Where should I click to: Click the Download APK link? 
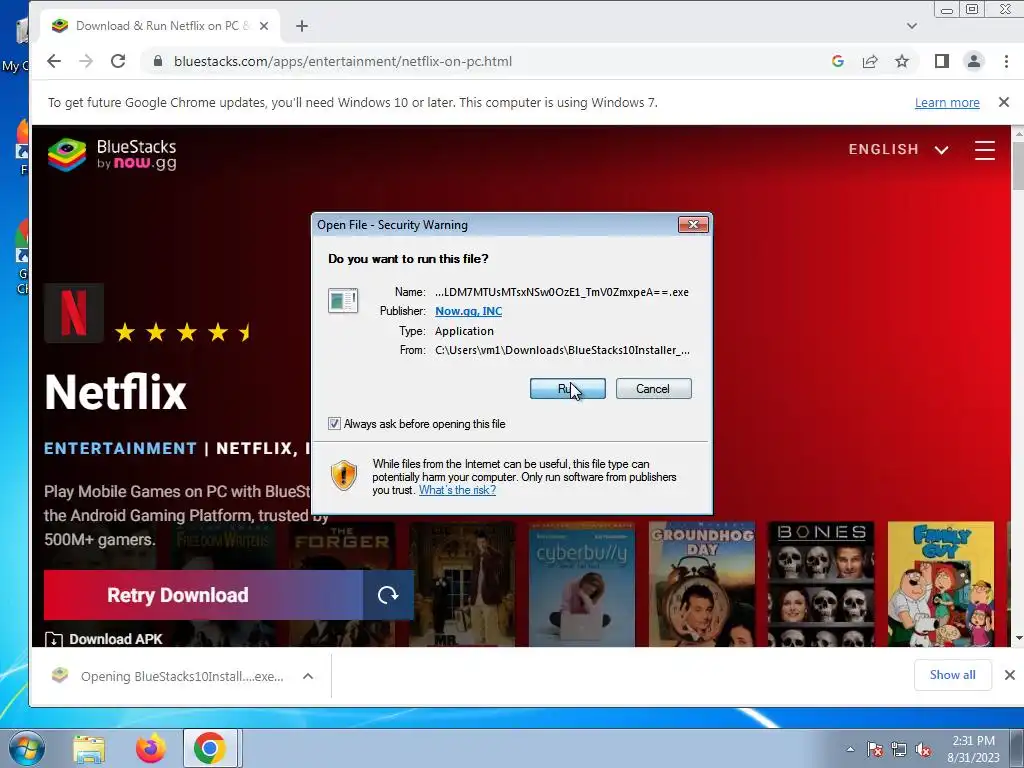coord(104,639)
